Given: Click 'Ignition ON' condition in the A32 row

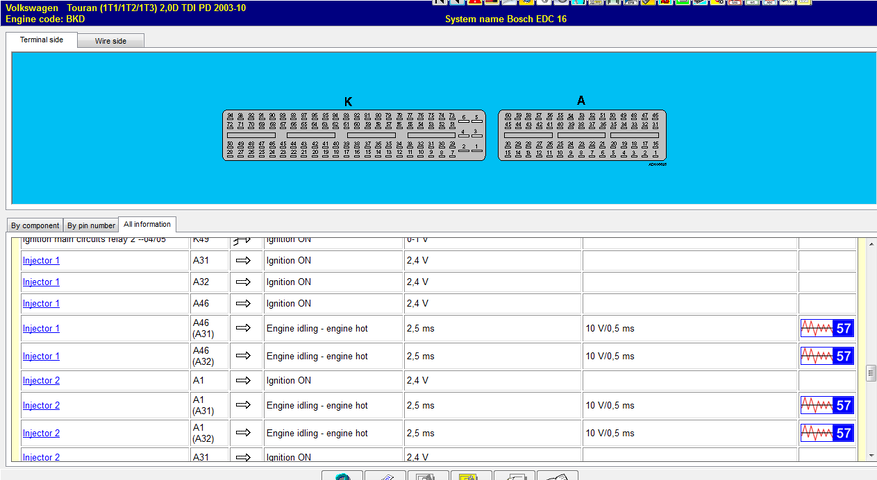Looking at the screenshot, I should tap(289, 282).
